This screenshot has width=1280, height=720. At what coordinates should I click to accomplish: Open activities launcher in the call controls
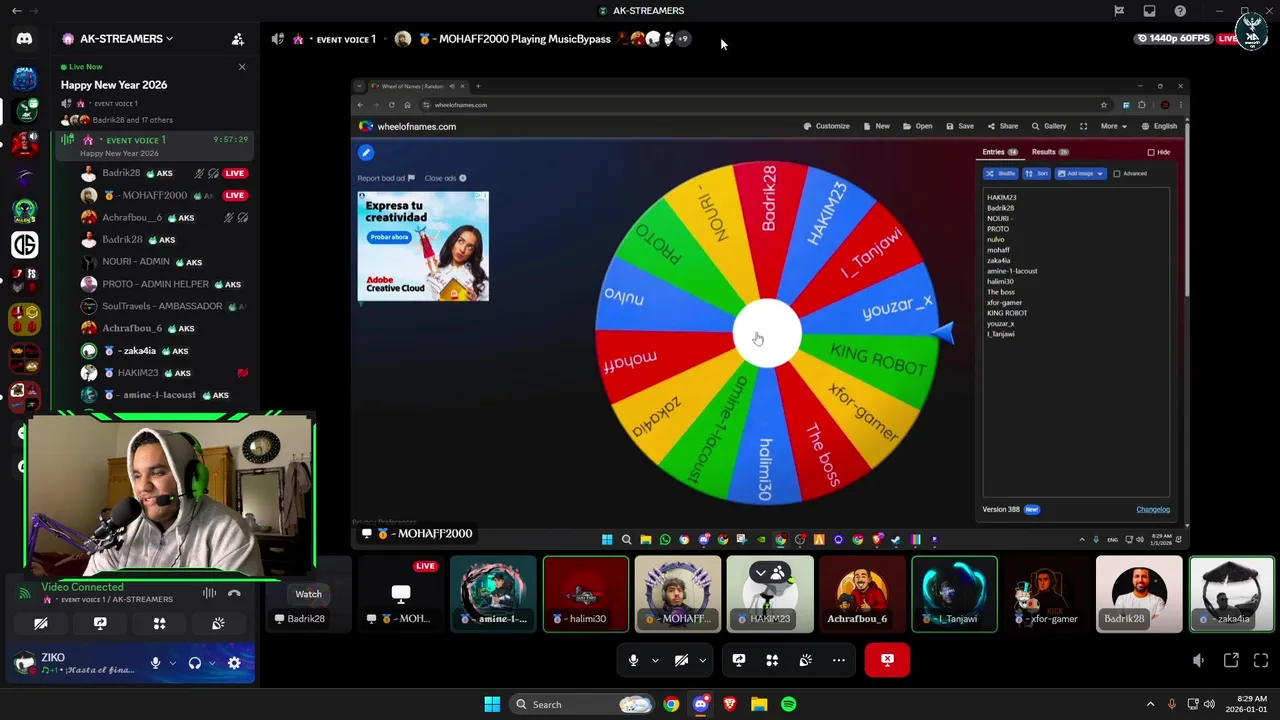tap(772, 660)
